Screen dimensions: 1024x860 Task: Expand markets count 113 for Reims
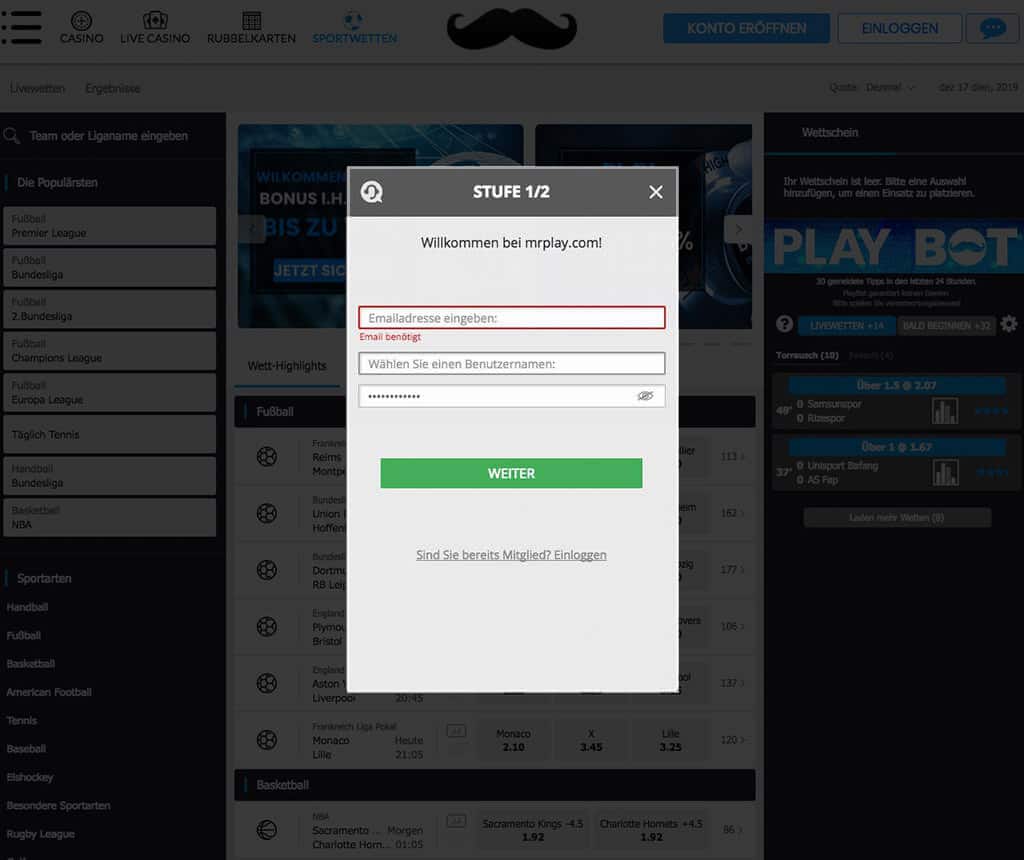732,456
